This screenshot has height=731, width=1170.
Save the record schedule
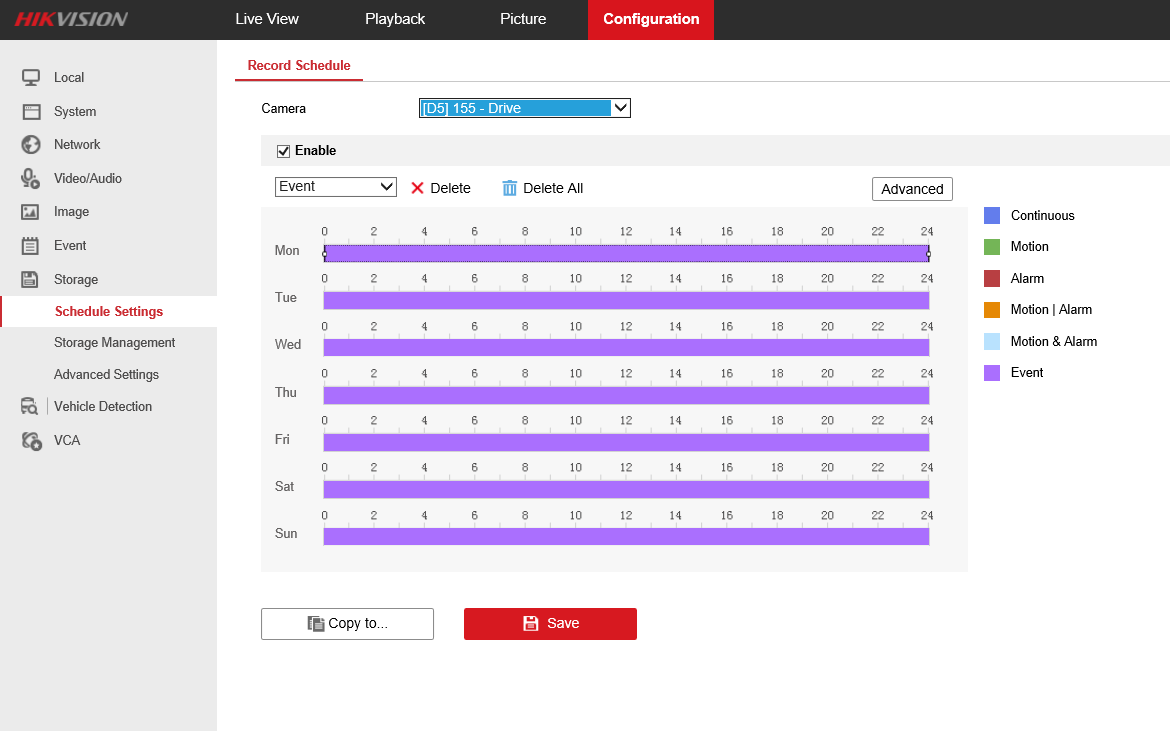550,623
